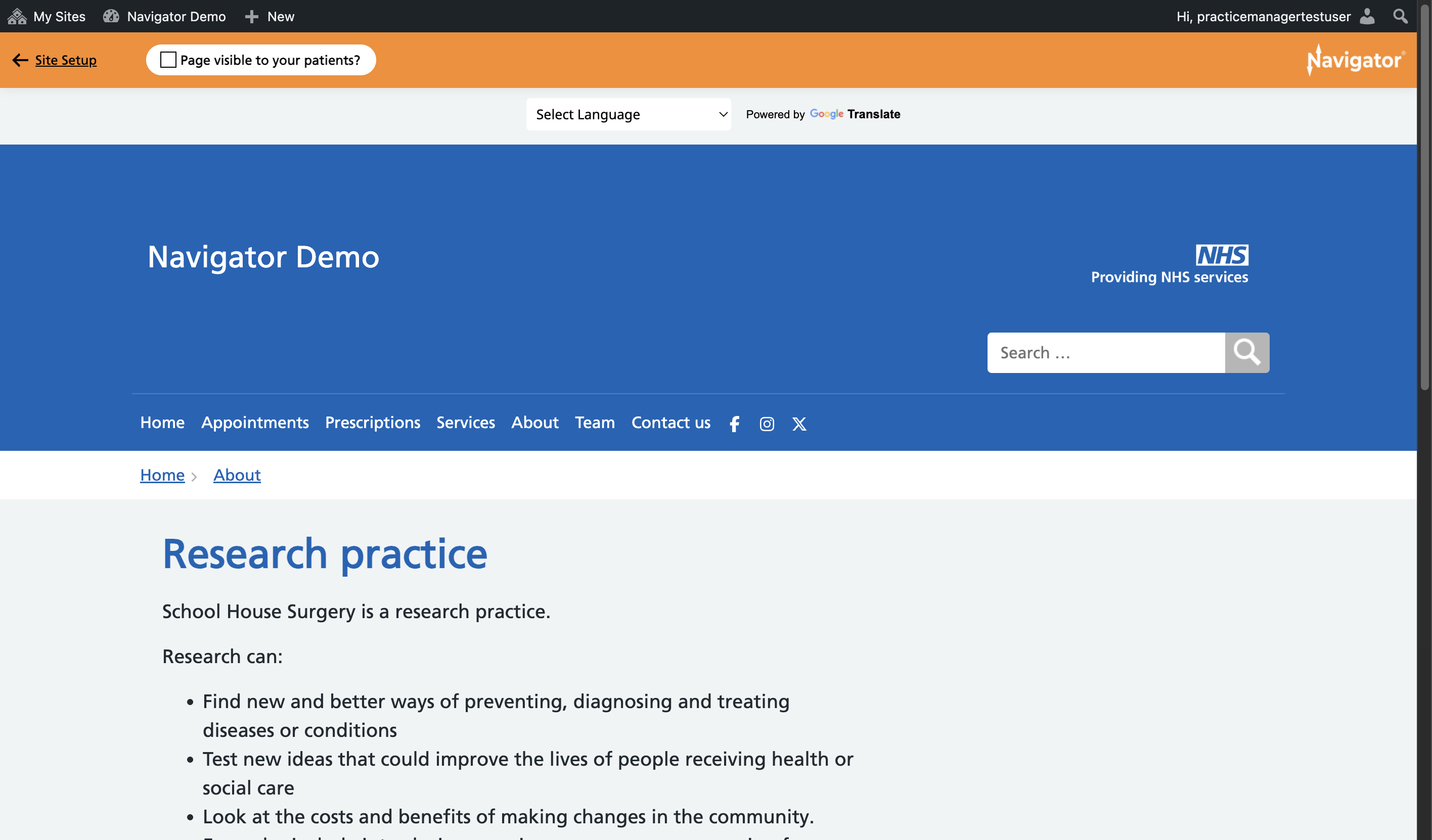Image resolution: width=1432 pixels, height=840 pixels.
Task: Open Navigator Demo admin bar item
Action: point(177,17)
